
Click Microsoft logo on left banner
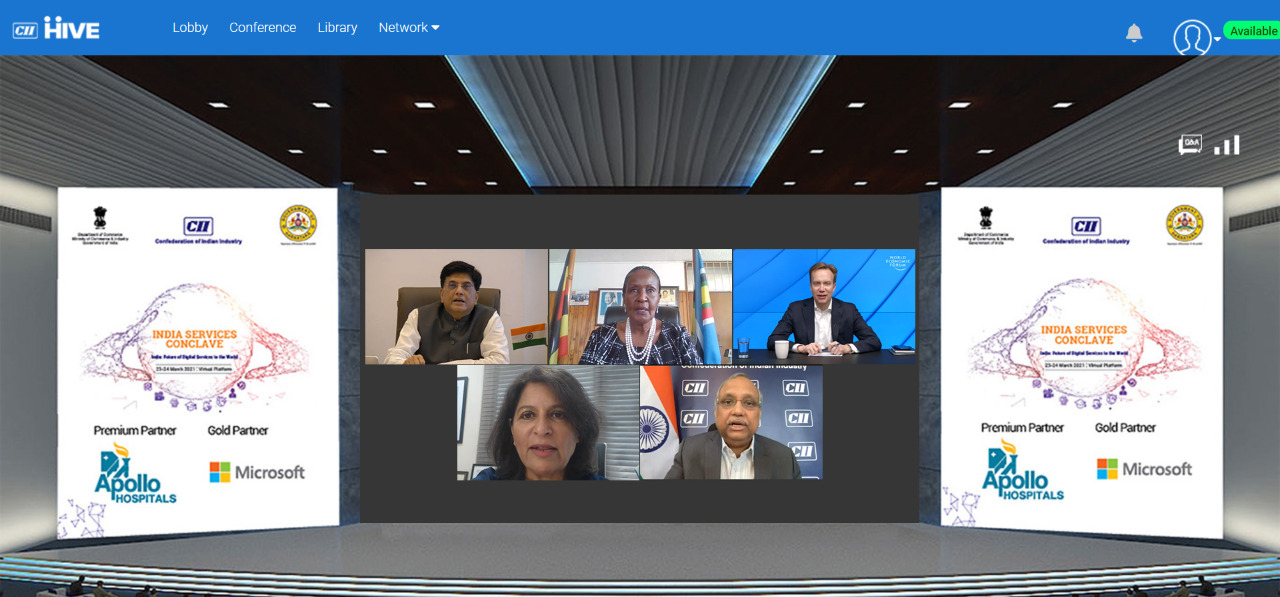point(257,472)
